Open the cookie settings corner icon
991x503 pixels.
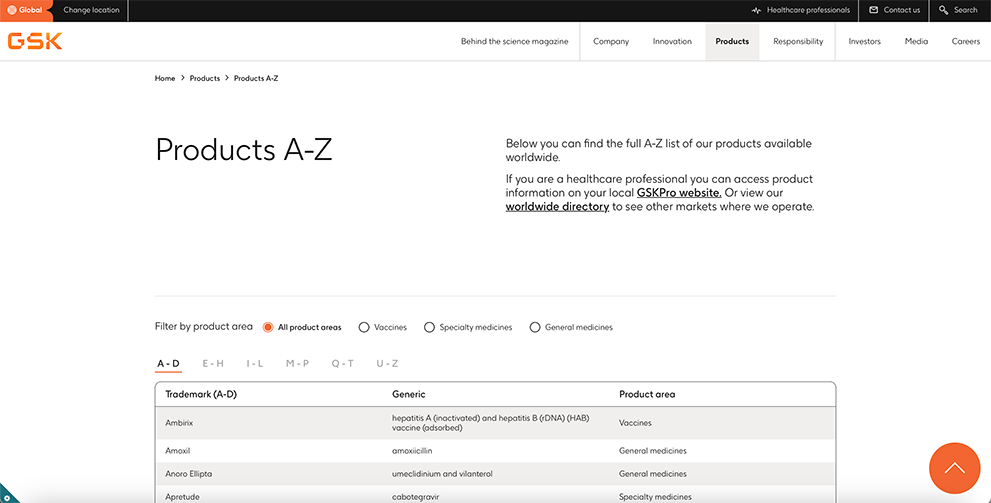pos(7,495)
